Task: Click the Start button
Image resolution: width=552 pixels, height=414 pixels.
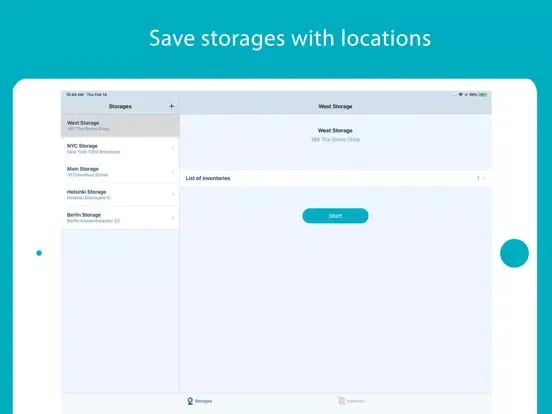Action: [x=335, y=216]
